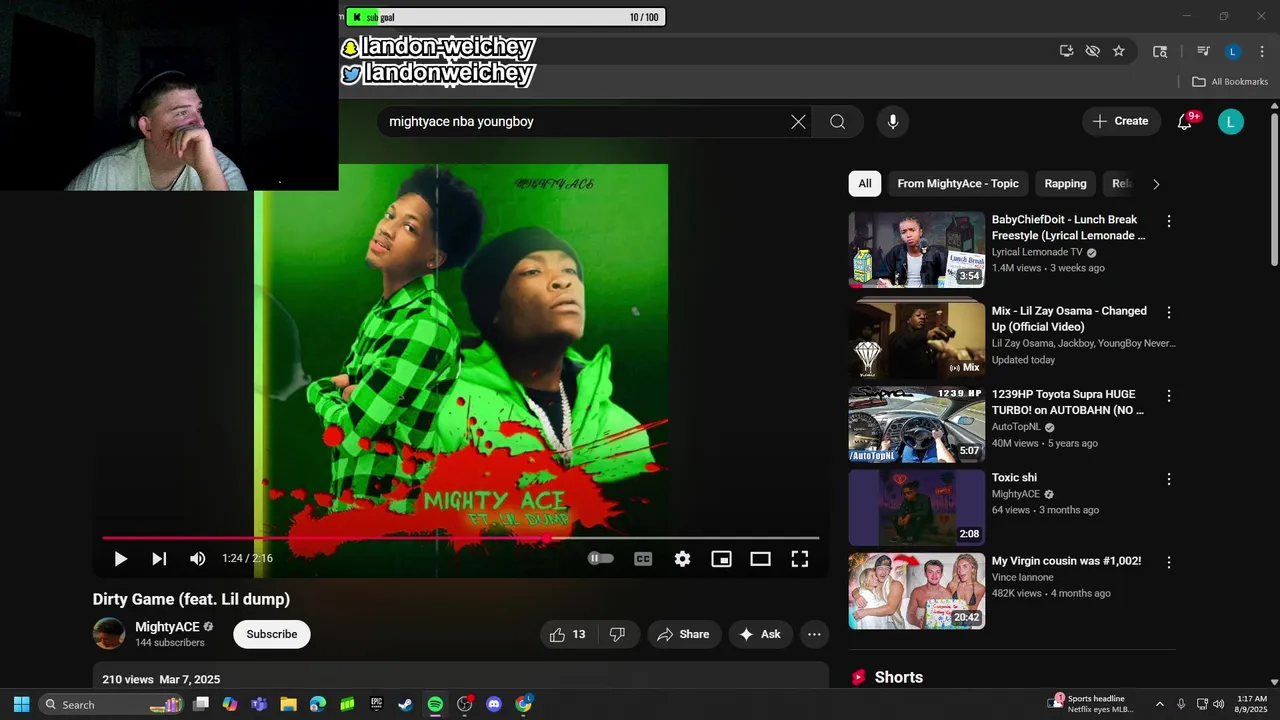Select the All filter chip
The width and height of the screenshot is (1280, 720).
(865, 184)
